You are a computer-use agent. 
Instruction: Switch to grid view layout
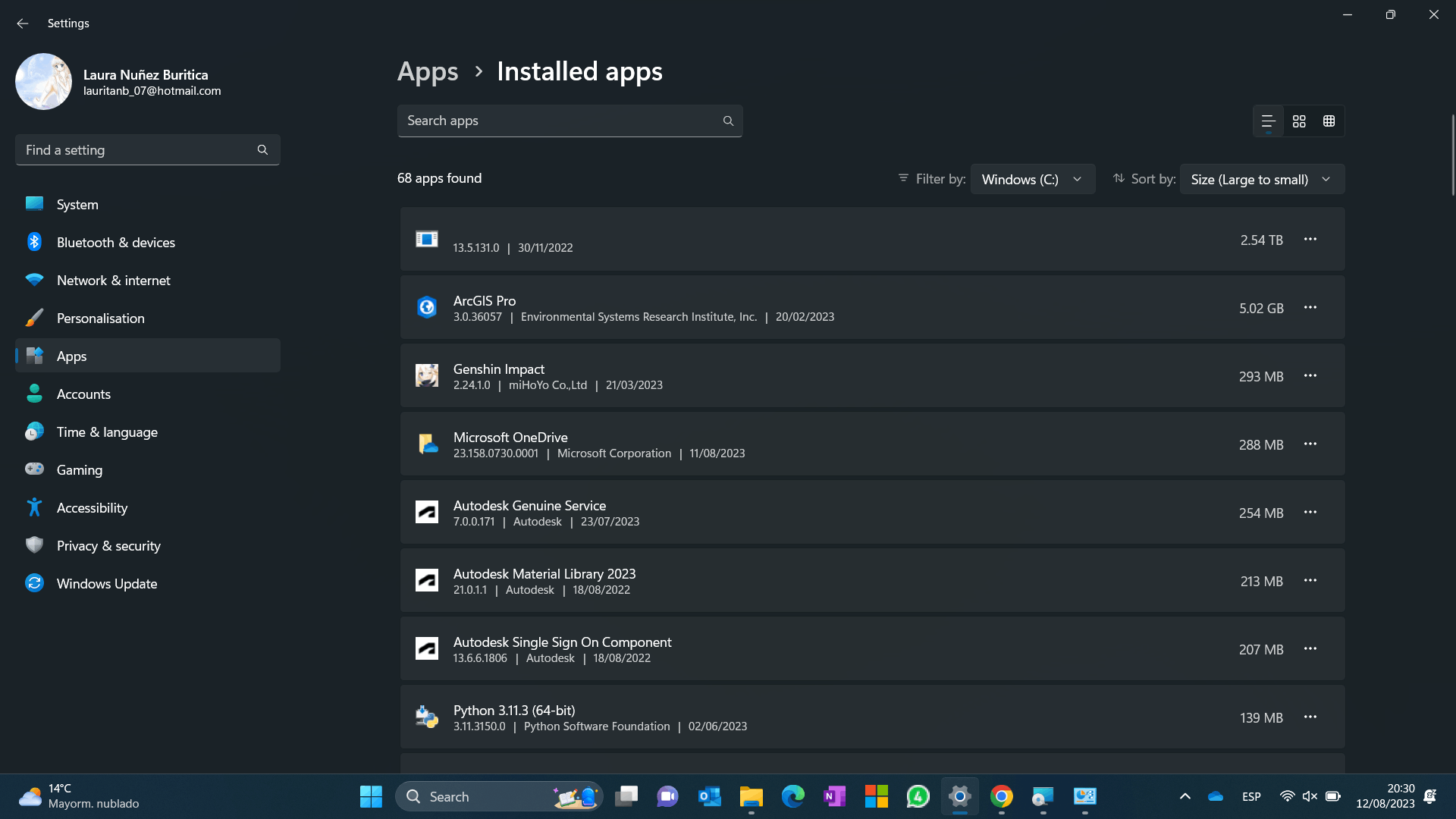click(1299, 121)
